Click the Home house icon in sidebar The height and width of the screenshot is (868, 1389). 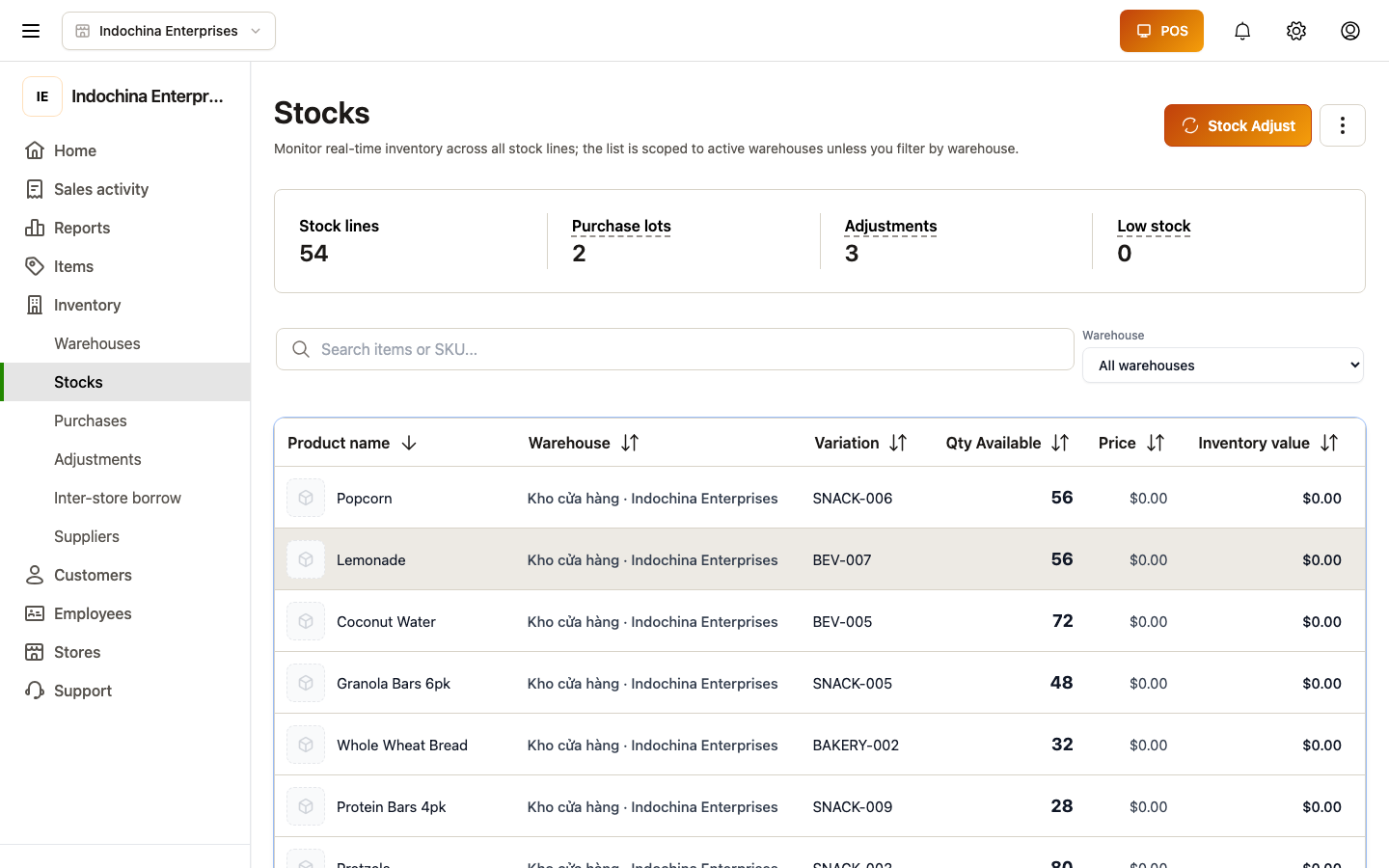coord(35,150)
